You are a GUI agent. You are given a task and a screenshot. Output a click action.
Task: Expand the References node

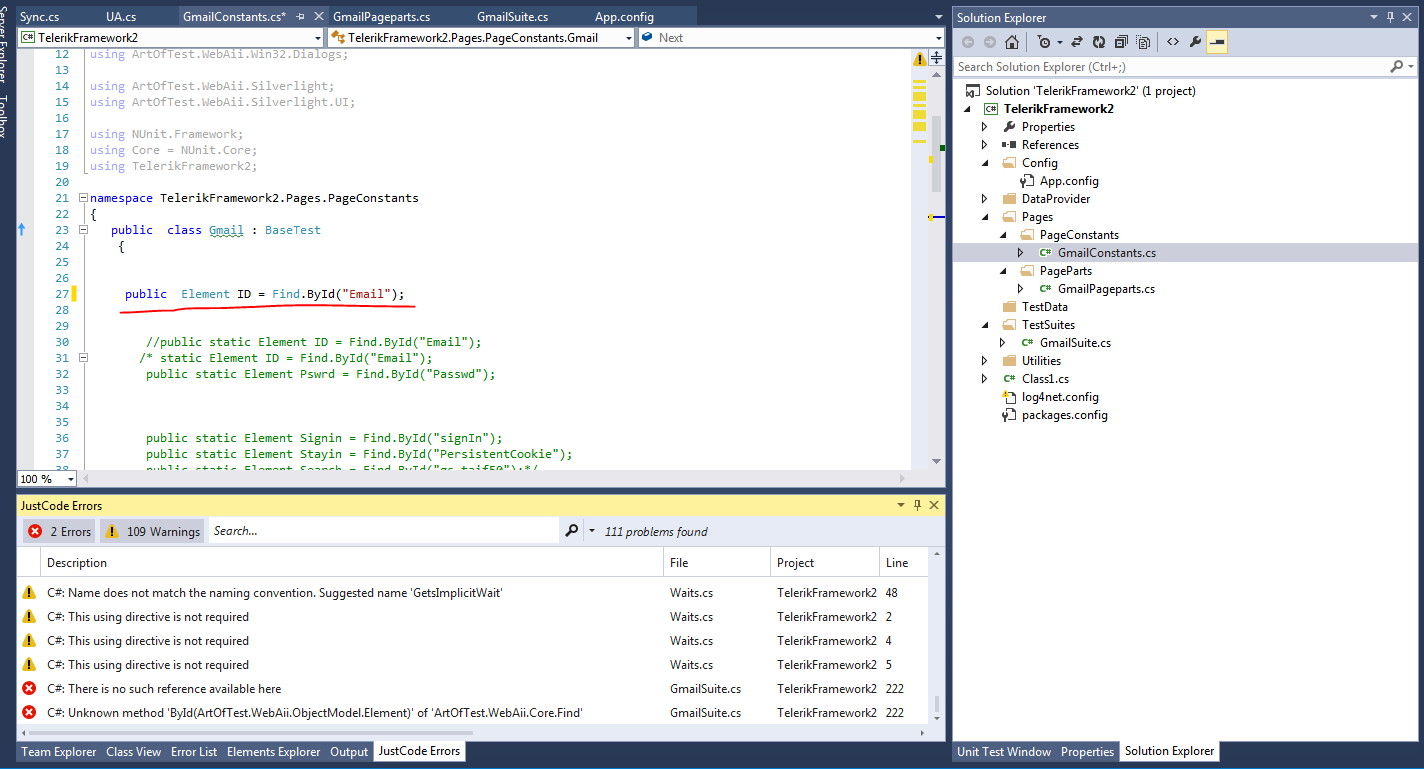[985, 145]
